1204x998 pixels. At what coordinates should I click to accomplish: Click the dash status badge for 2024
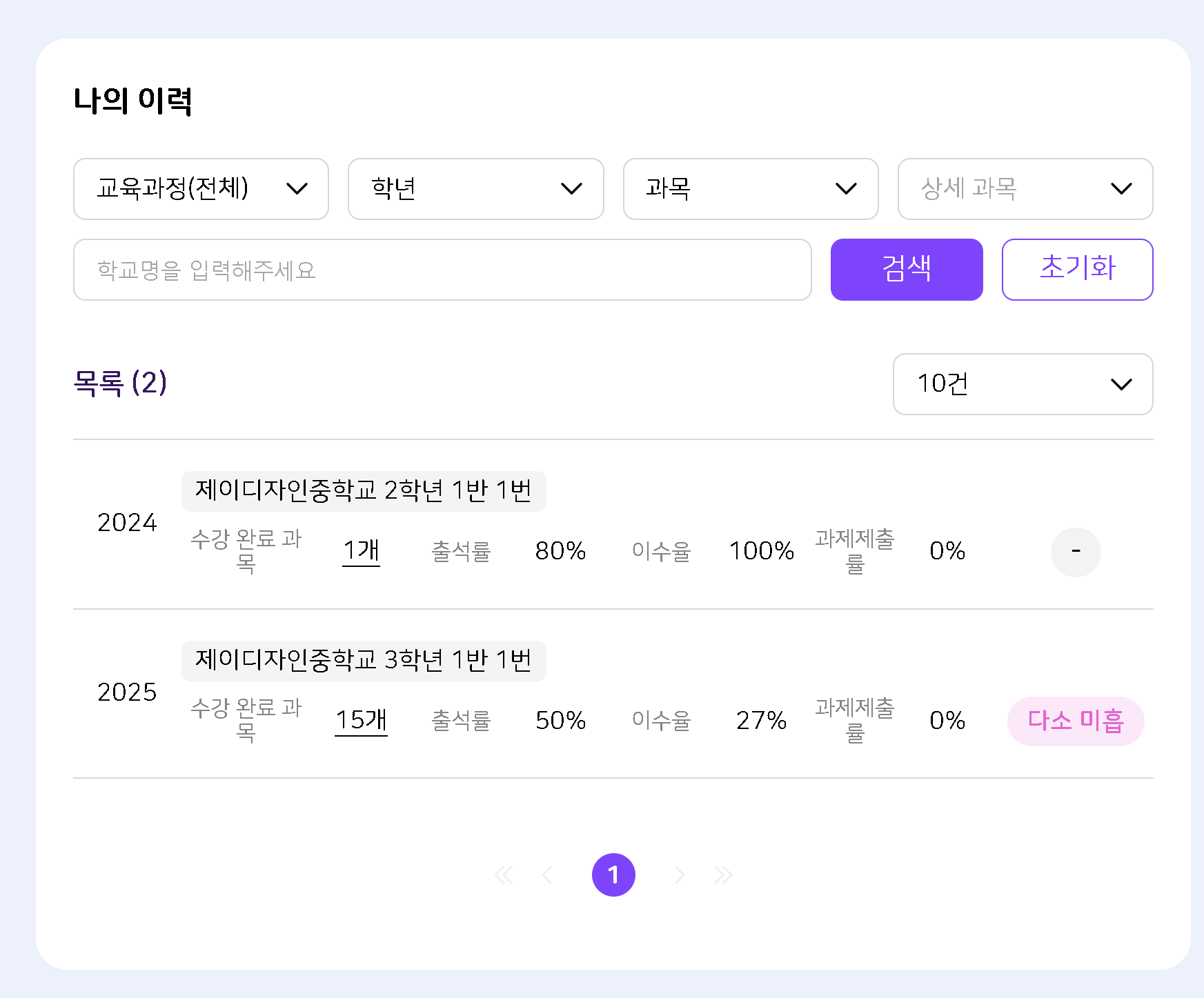coord(1075,552)
